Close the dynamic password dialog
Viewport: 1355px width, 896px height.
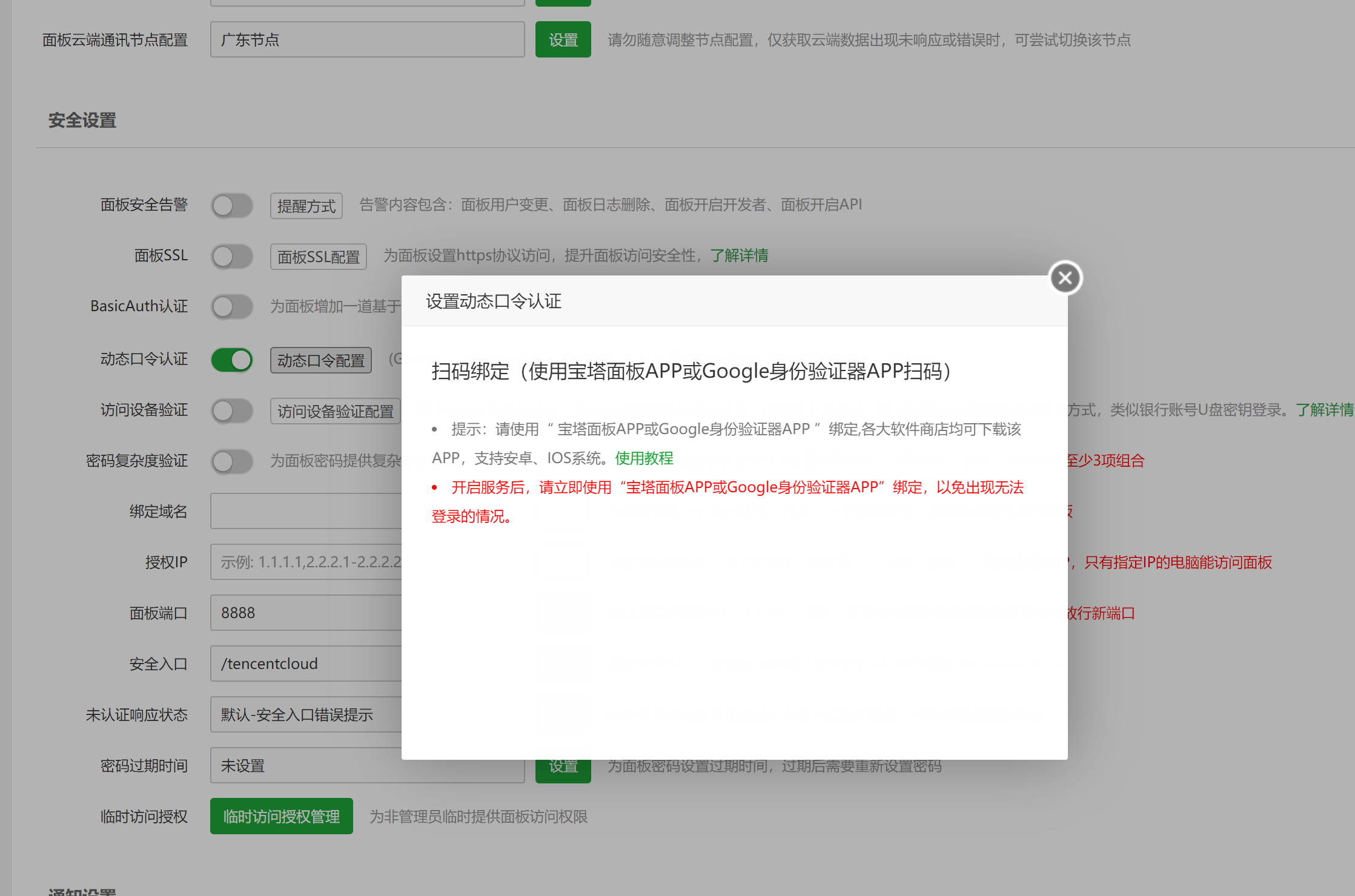(x=1065, y=278)
